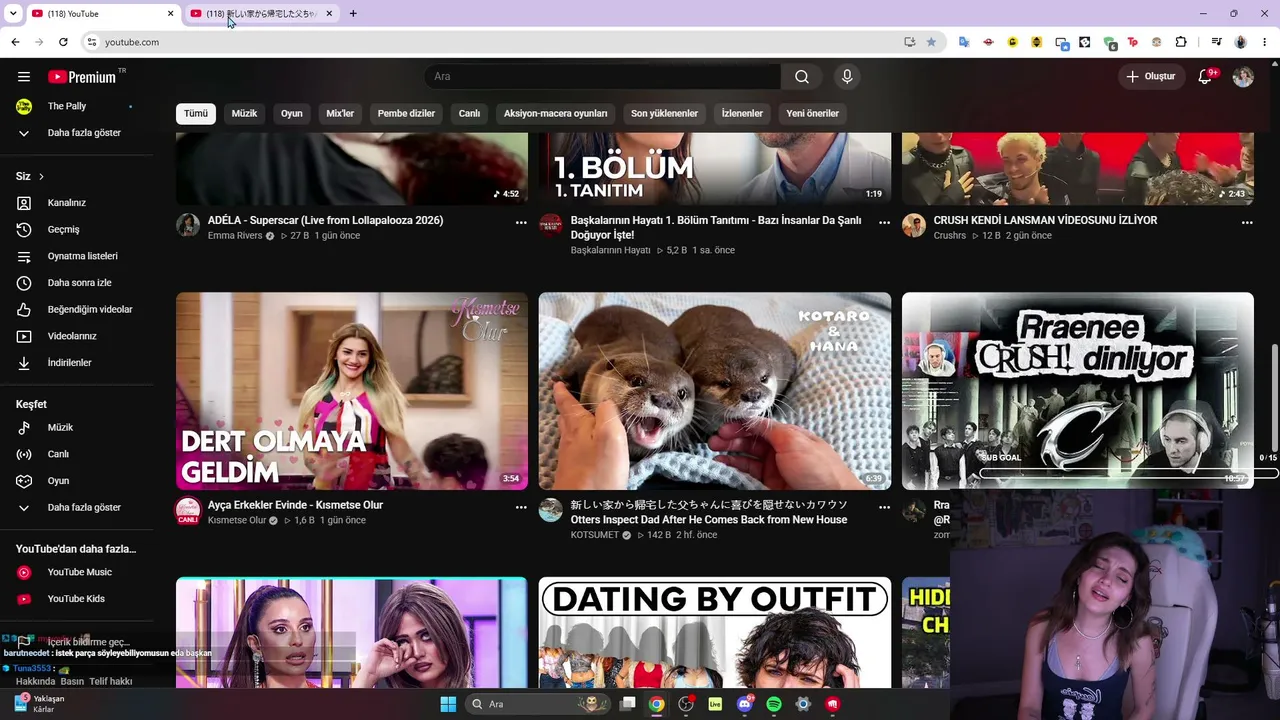The width and height of the screenshot is (1280, 720).
Task: Select the Son yüklenenler filter chip
Action: [664, 114]
